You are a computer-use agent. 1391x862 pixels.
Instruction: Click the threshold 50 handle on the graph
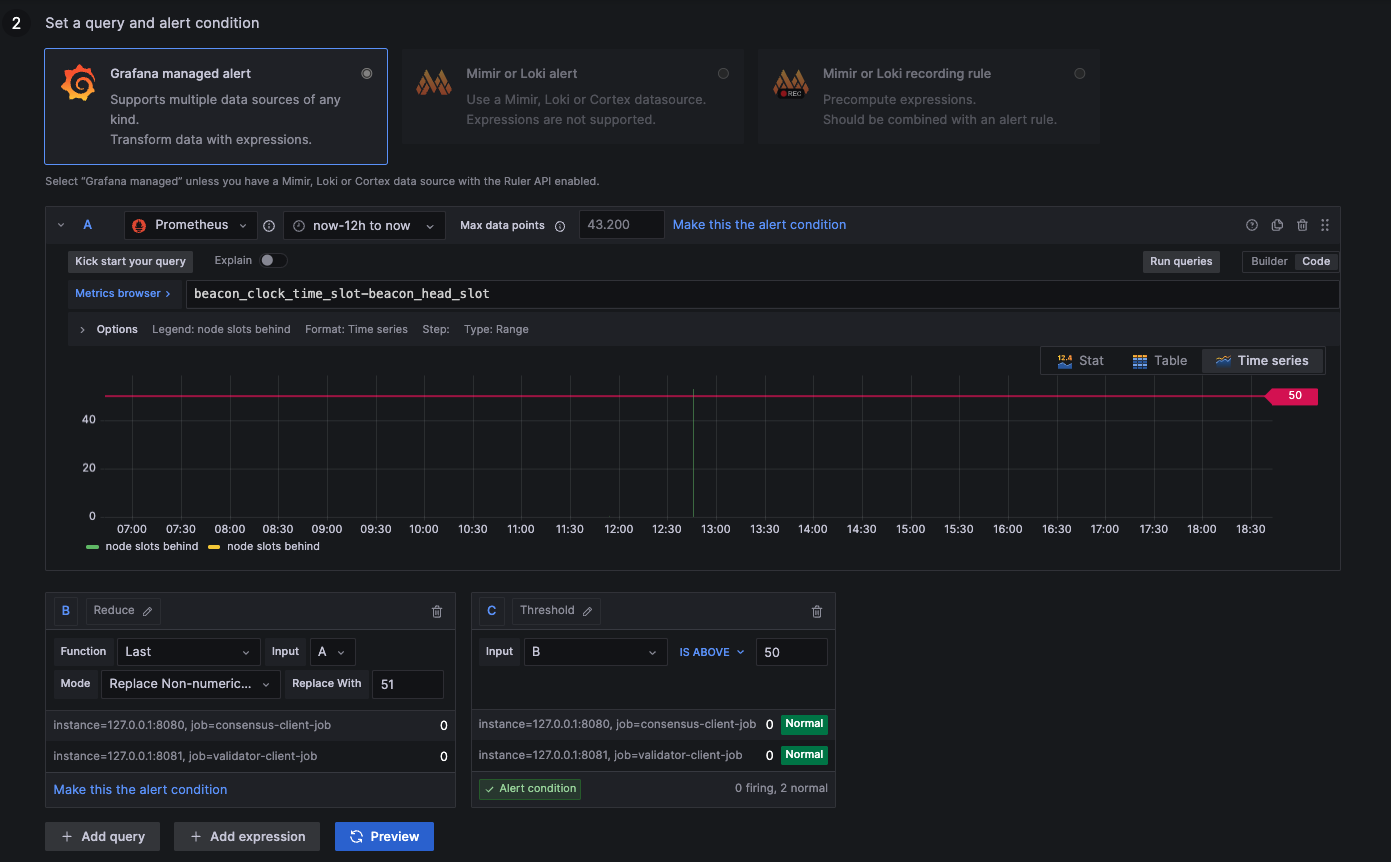(x=1293, y=396)
